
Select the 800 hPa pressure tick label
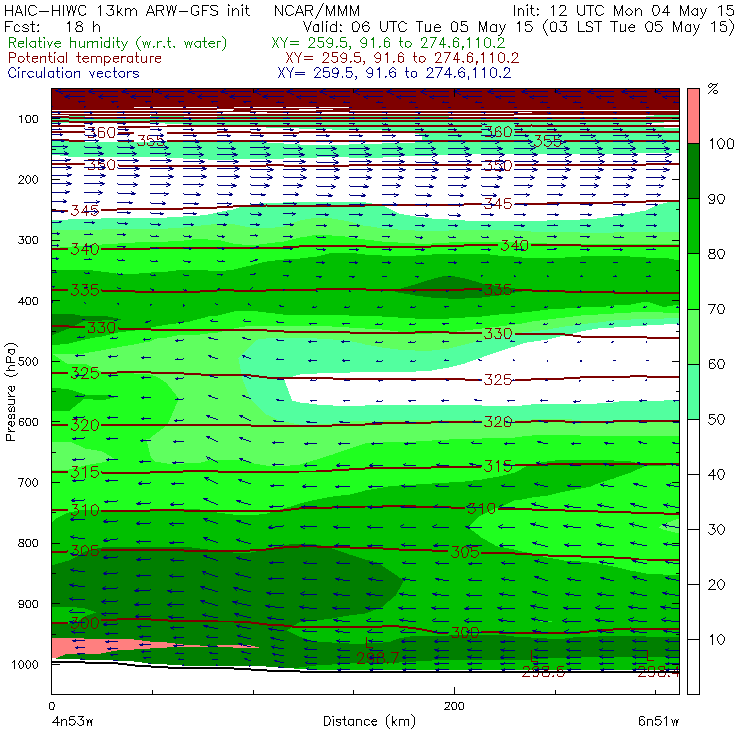pyautogui.click(x=28, y=543)
